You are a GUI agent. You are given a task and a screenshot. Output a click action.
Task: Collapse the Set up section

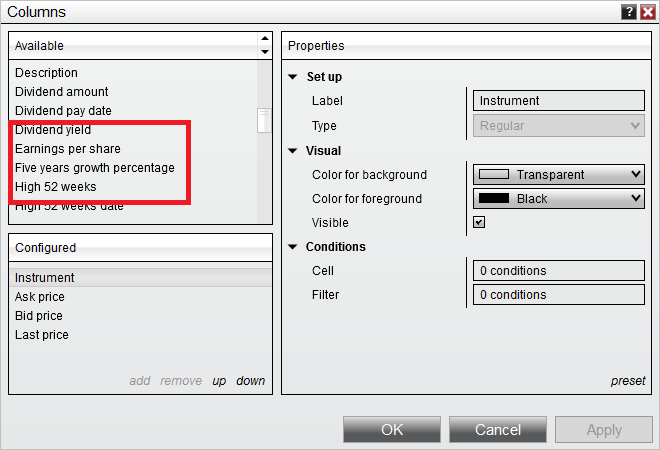pyautogui.click(x=293, y=77)
